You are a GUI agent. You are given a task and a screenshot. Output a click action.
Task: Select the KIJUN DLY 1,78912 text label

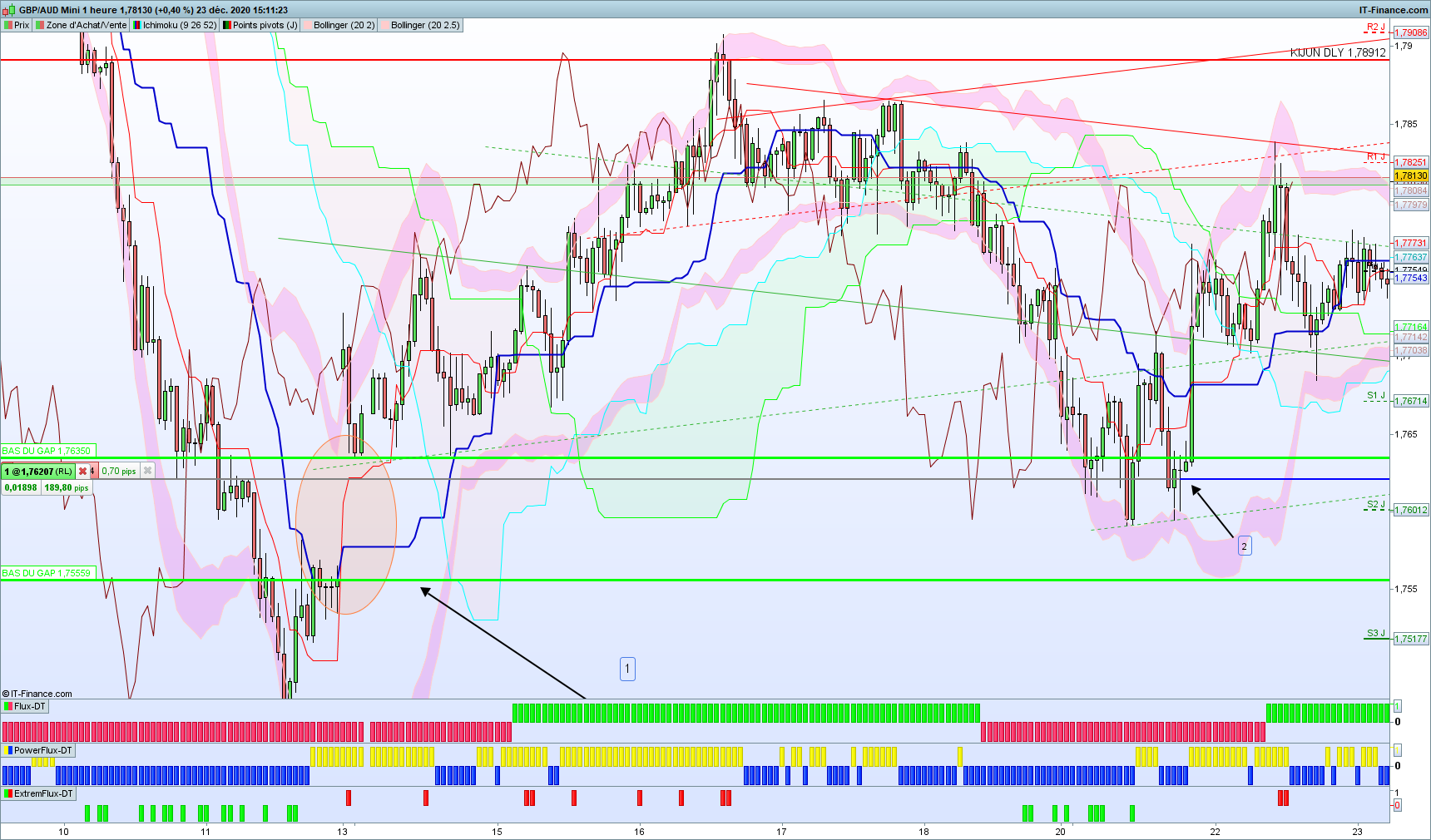pyautogui.click(x=1338, y=52)
